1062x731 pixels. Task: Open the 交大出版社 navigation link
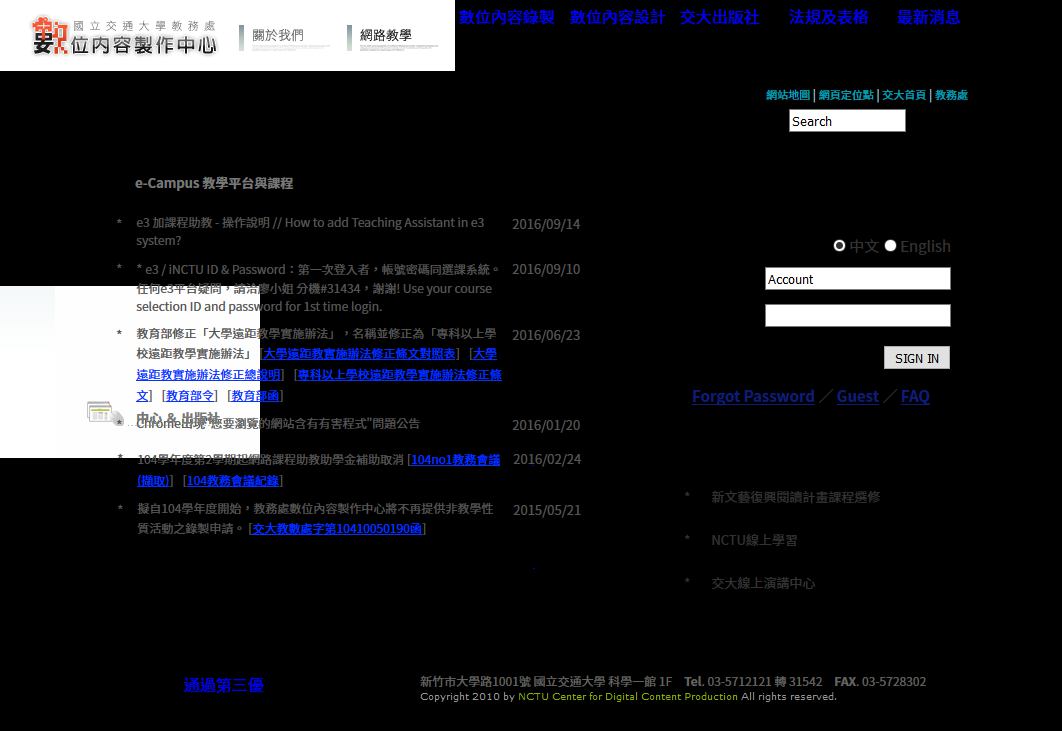(x=719, y=17)
